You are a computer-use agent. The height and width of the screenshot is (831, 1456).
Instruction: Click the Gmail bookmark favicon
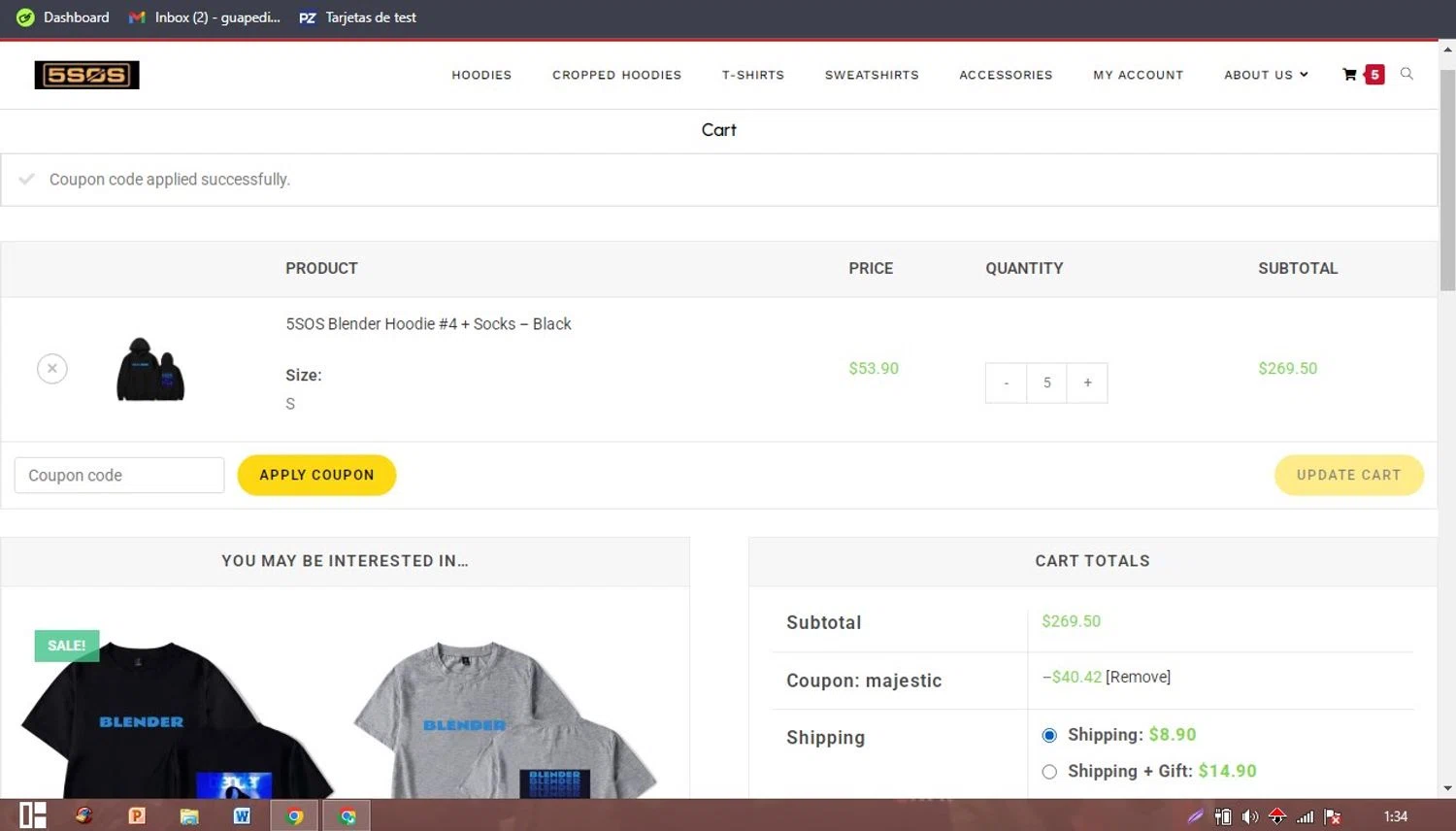(x=137, y=17)
